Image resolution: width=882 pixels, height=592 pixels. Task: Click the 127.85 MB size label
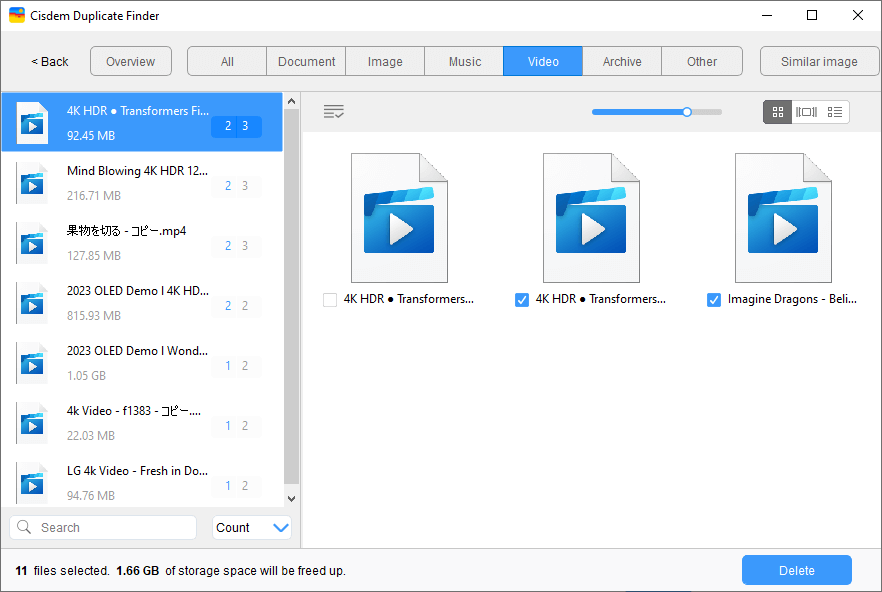coord(94,256)
